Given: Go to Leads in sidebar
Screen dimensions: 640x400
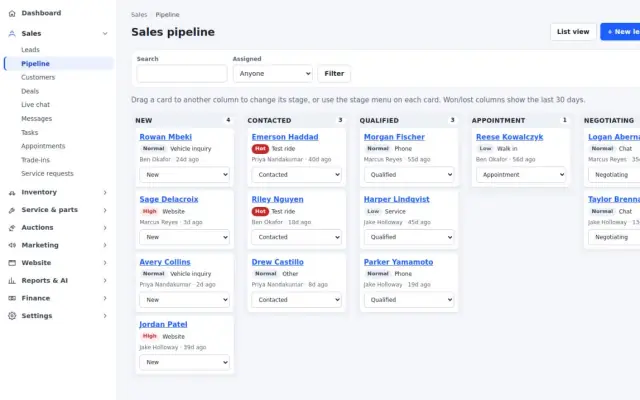Looking at the screenshot, I should [x=30, y=50].
